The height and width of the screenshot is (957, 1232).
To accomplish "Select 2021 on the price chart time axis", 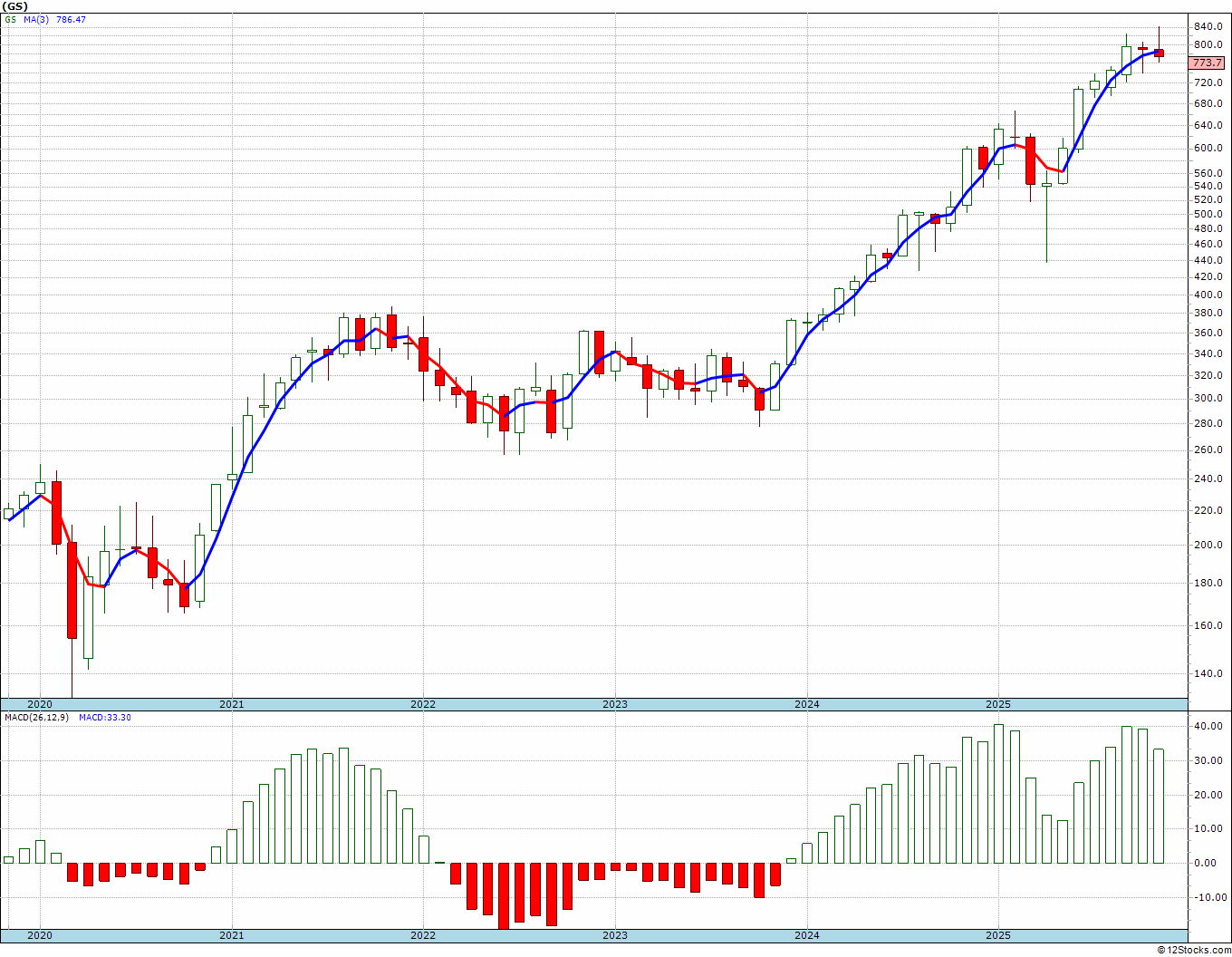I will [231, 704].
